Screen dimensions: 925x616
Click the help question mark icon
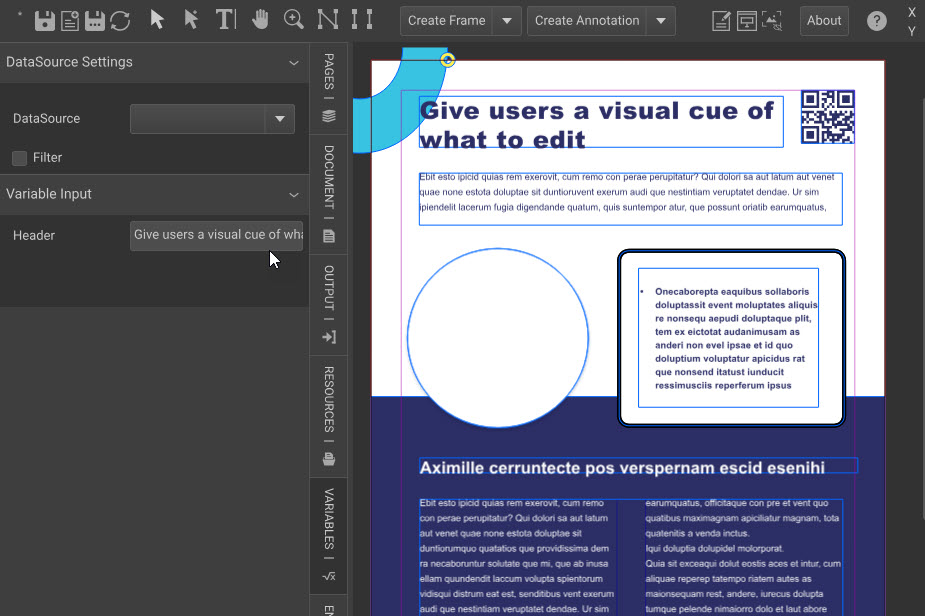[x=876, y=21]
